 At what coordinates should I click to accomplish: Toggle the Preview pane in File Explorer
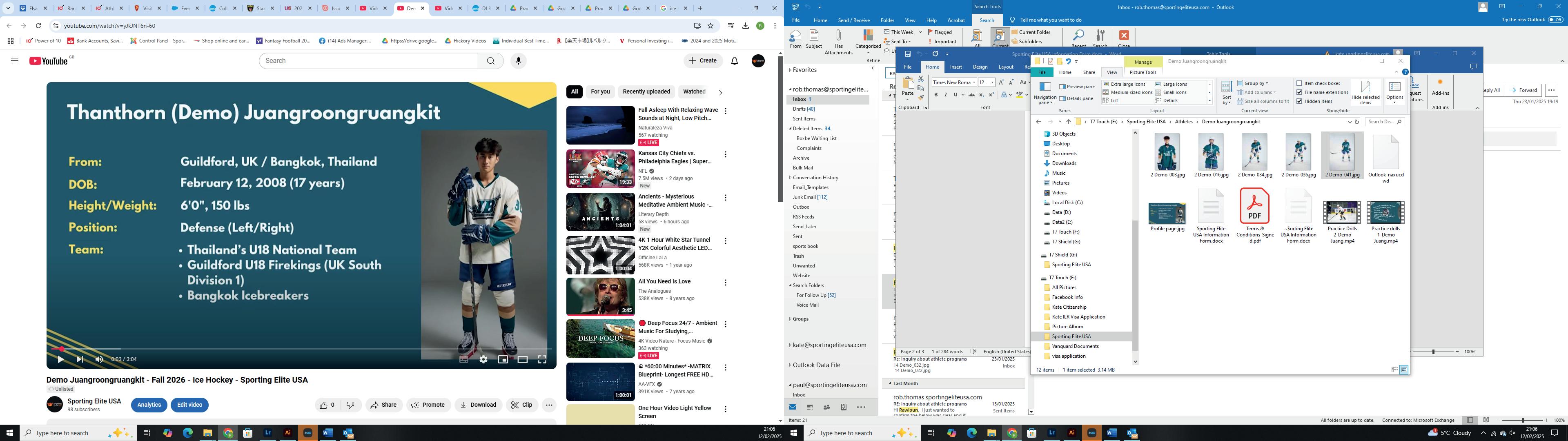click(x=1076, y=87)
